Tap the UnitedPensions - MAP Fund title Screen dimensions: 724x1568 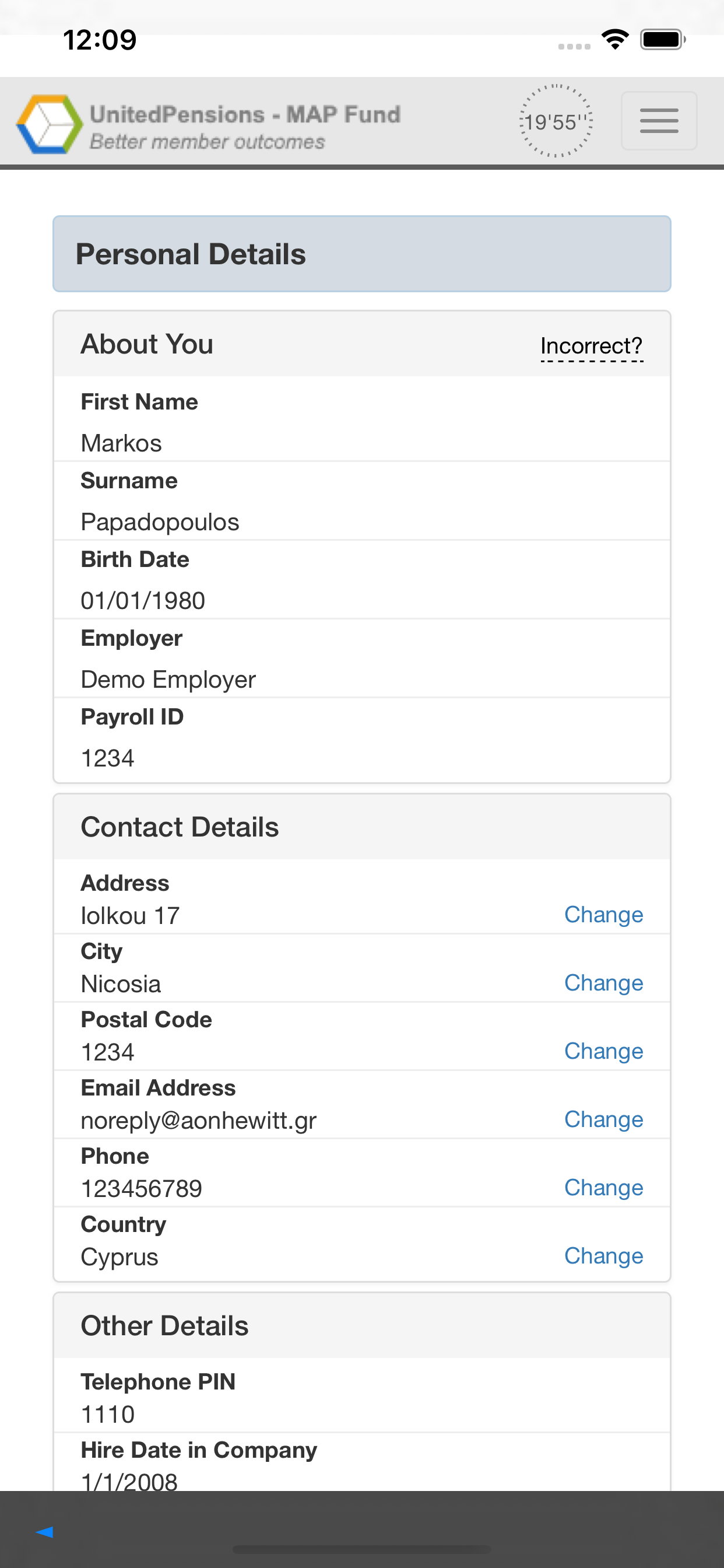[x=245, y=114]
